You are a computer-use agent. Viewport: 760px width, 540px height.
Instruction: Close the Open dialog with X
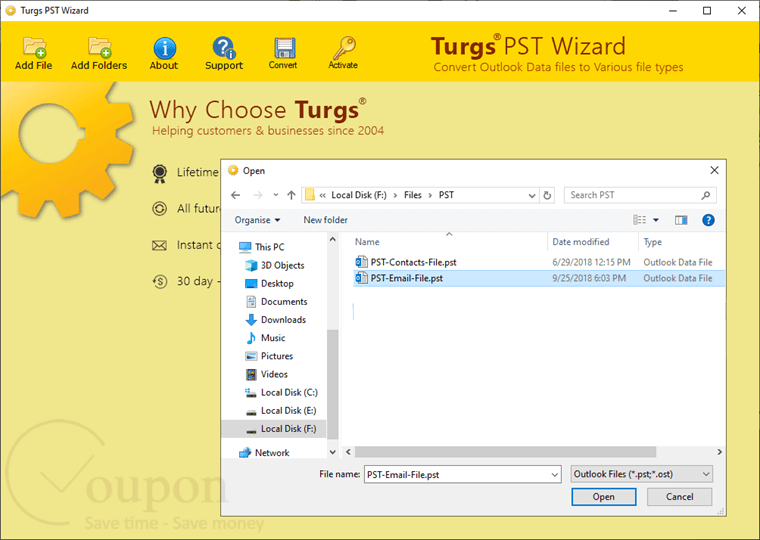[x=714, y=170]
